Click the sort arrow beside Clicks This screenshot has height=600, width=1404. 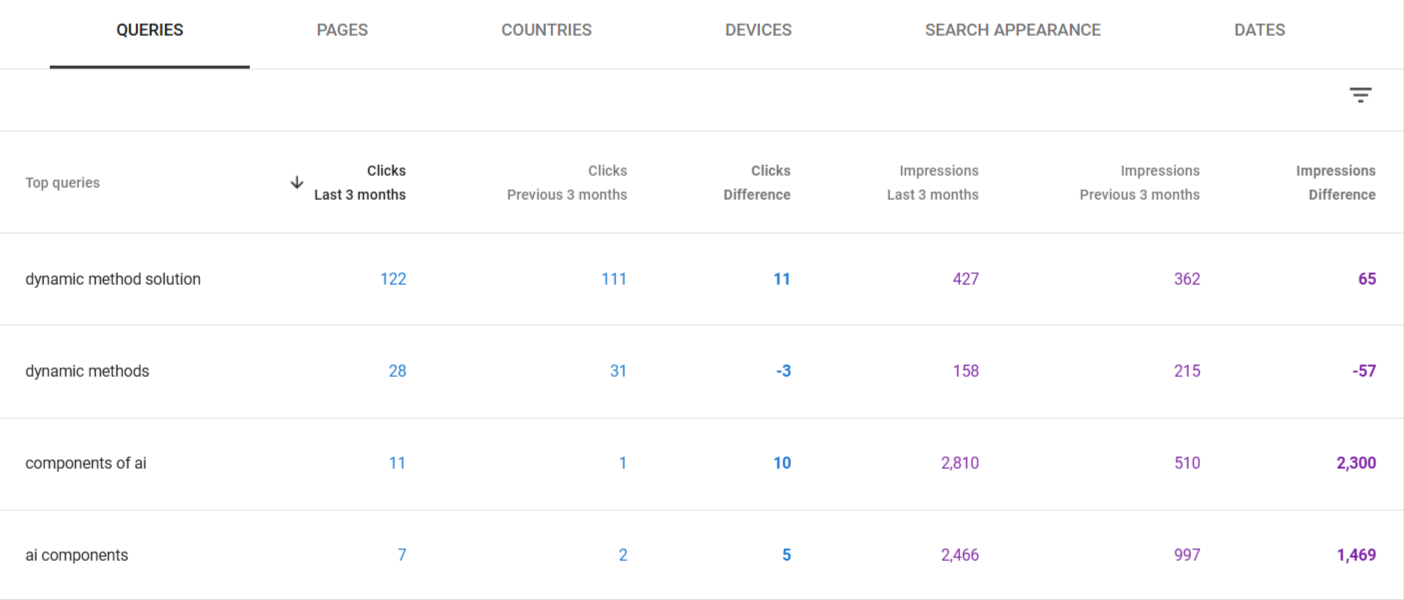click(x=297, y=182)
